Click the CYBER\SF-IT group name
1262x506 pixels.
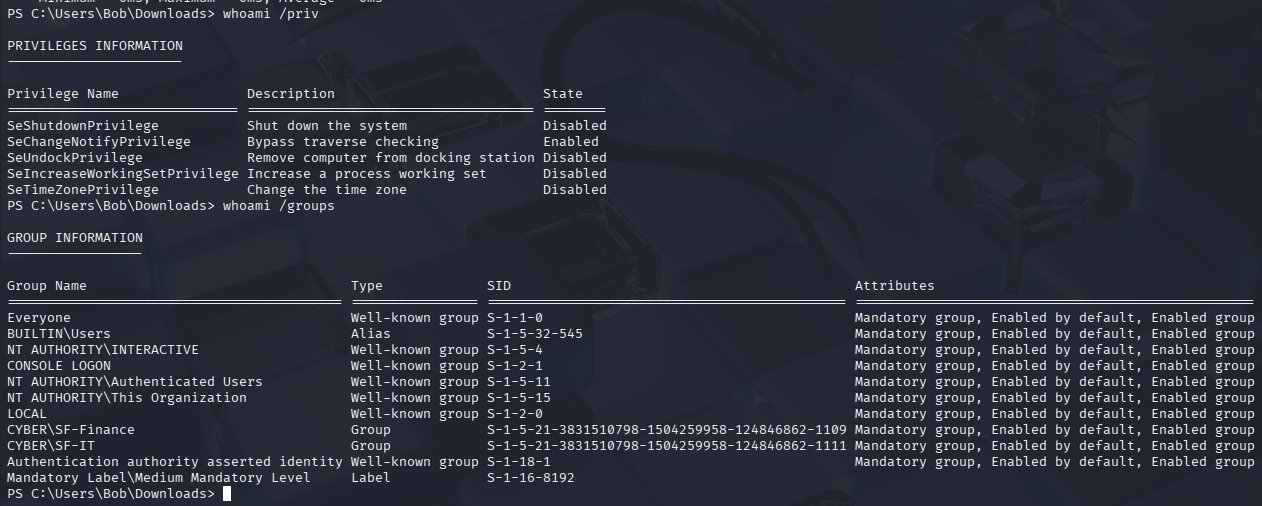click(x=51, y=446)
